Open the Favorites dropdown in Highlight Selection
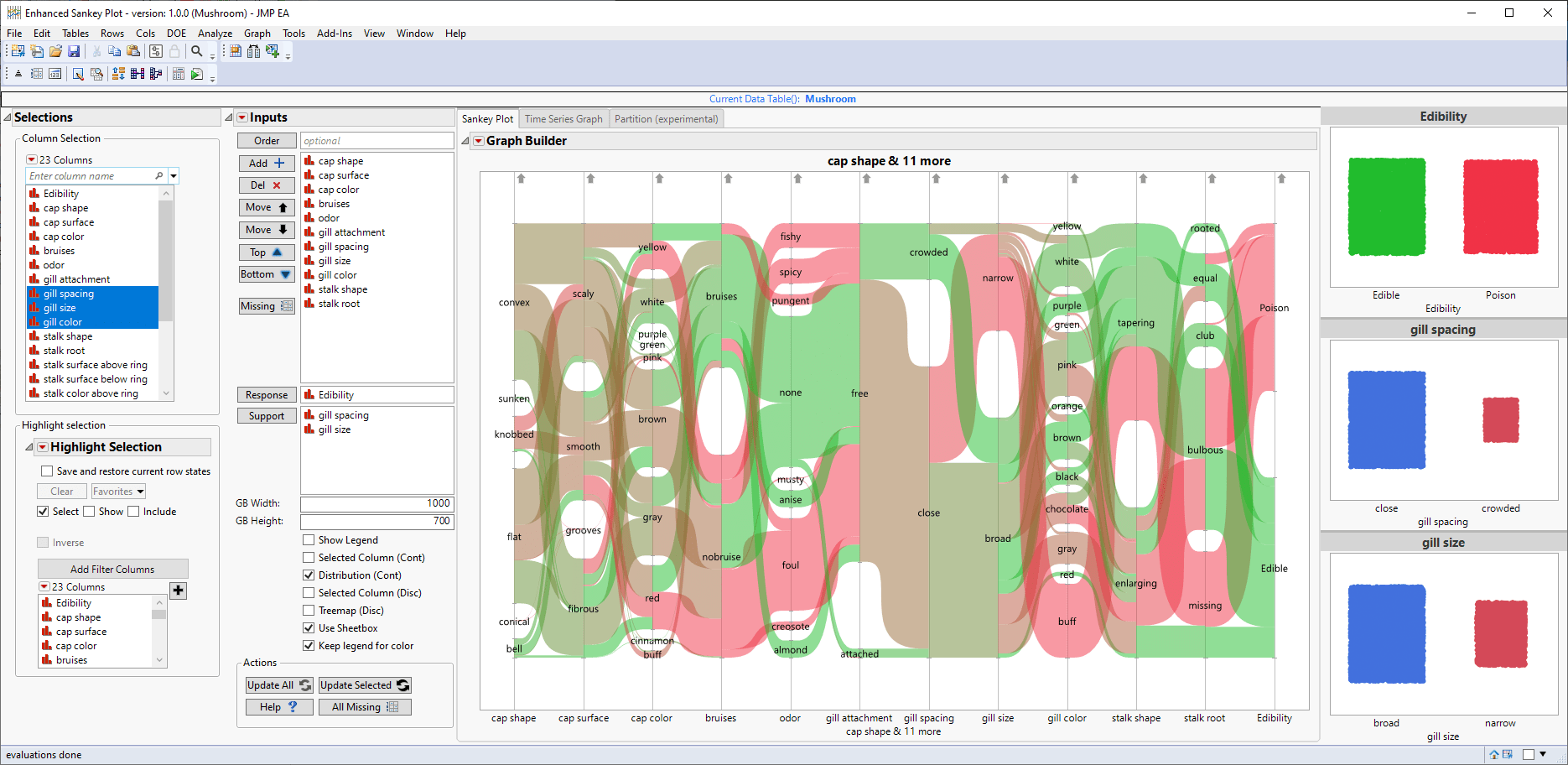Screen dimensions: 1568x765 (117, 491)
